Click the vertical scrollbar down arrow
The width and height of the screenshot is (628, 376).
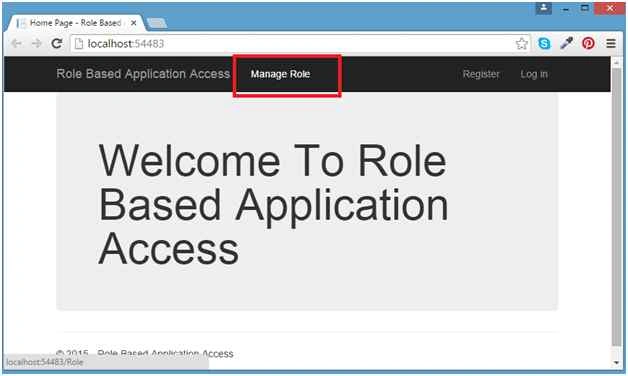coord(616,363)
